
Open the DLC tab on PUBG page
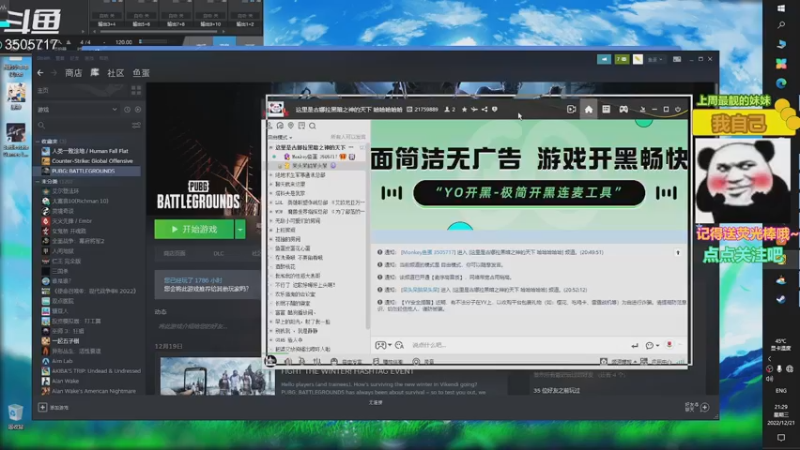click(x=218, y=254)
